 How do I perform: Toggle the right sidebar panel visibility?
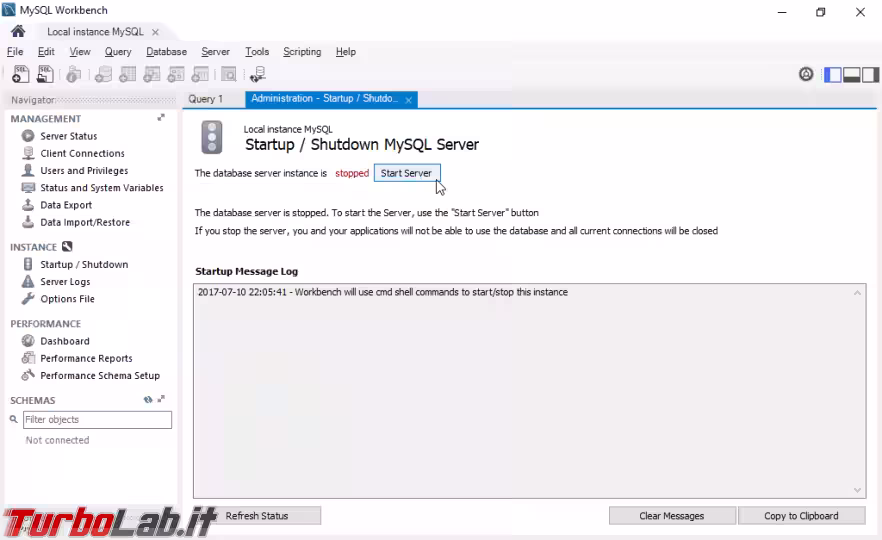[870, 74]
